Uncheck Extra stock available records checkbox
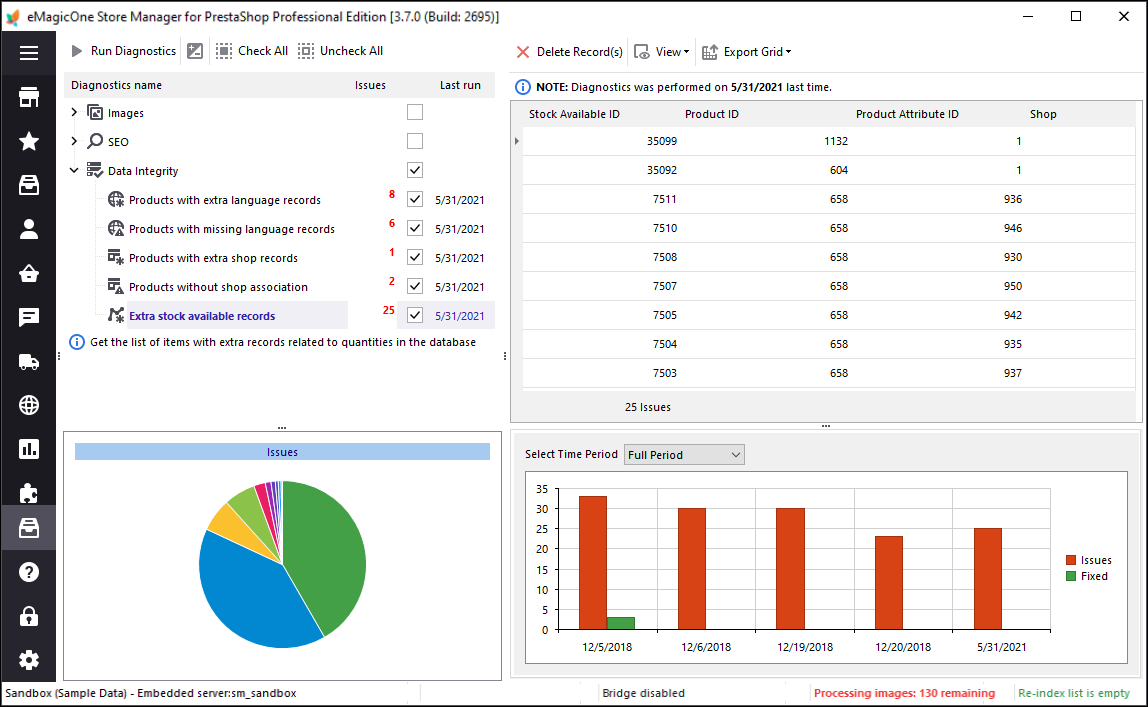This screenshot has height=707, width=1148. [x=415, y=315]
